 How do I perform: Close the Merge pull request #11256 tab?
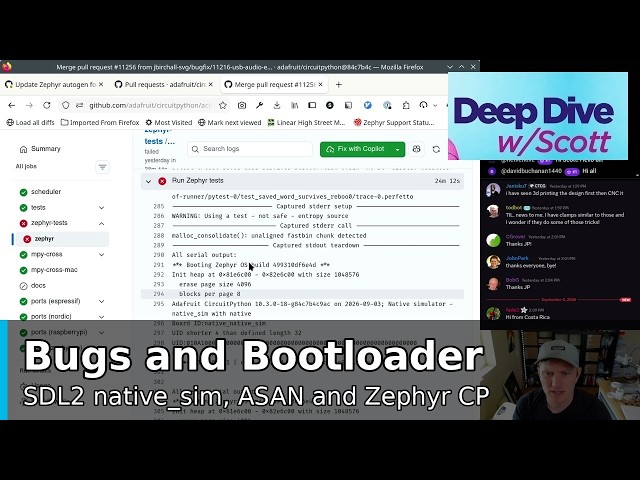(321, 84)
